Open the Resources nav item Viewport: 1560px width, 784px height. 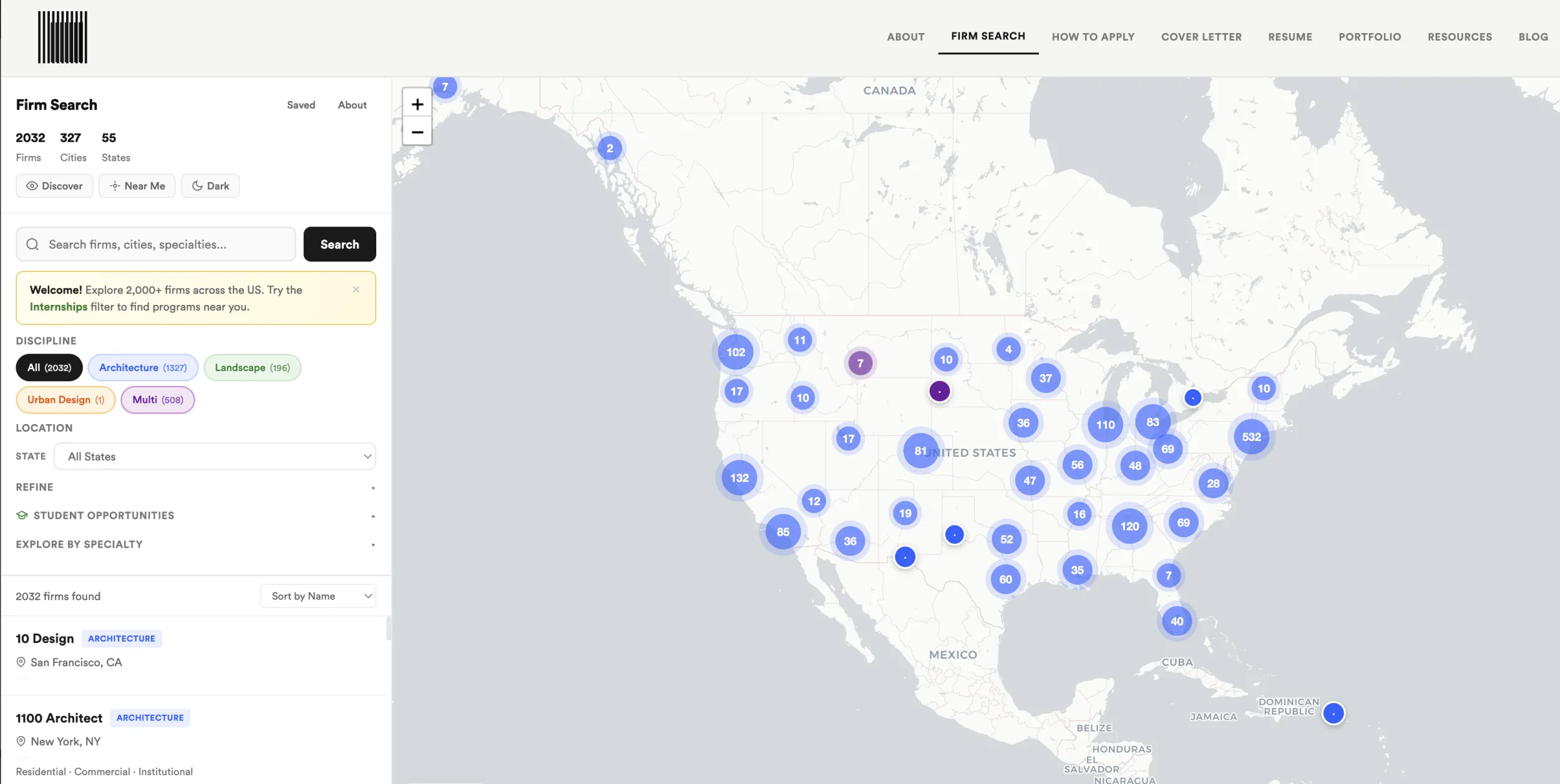click(1460, 37)
